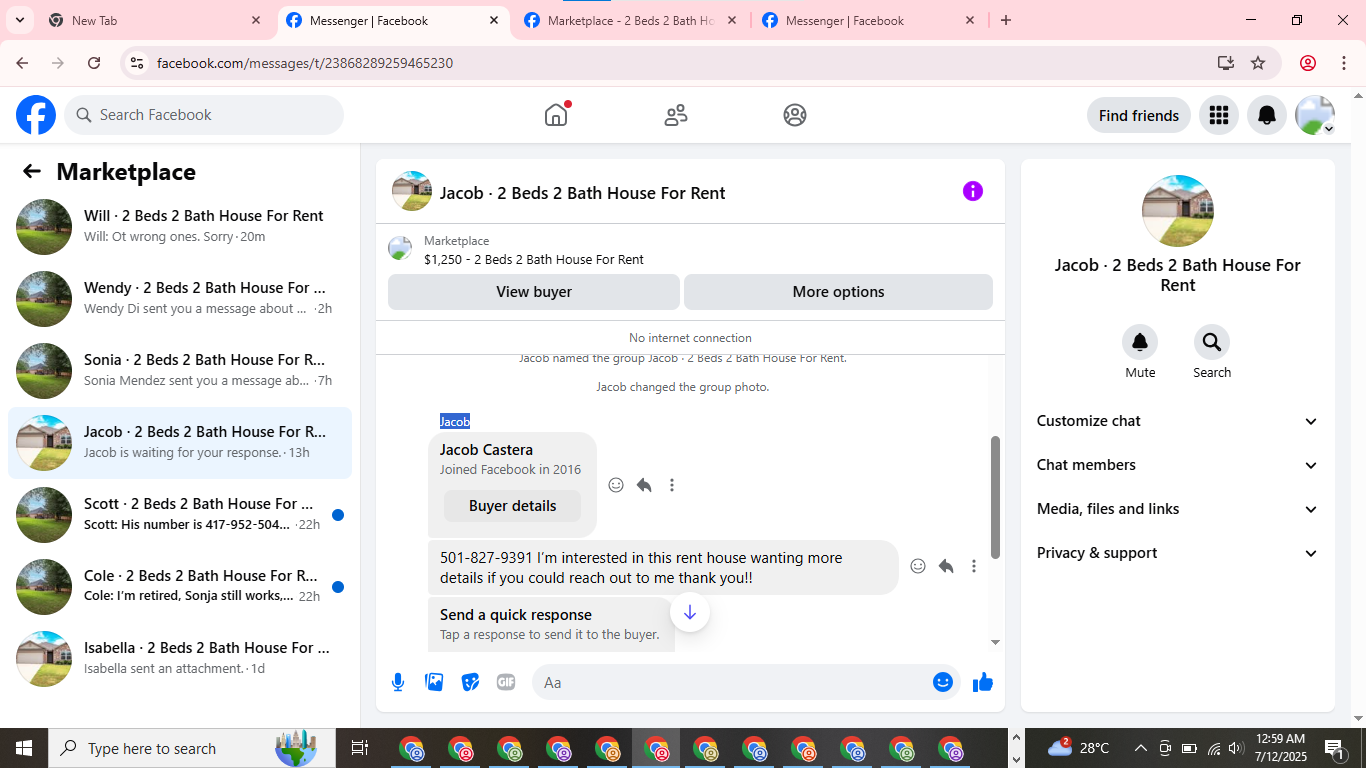Screen dimensions: 1366x768
Task: Choose a sticker from the sticker icon
Action: pyautogui.click(x=470, y=682)
